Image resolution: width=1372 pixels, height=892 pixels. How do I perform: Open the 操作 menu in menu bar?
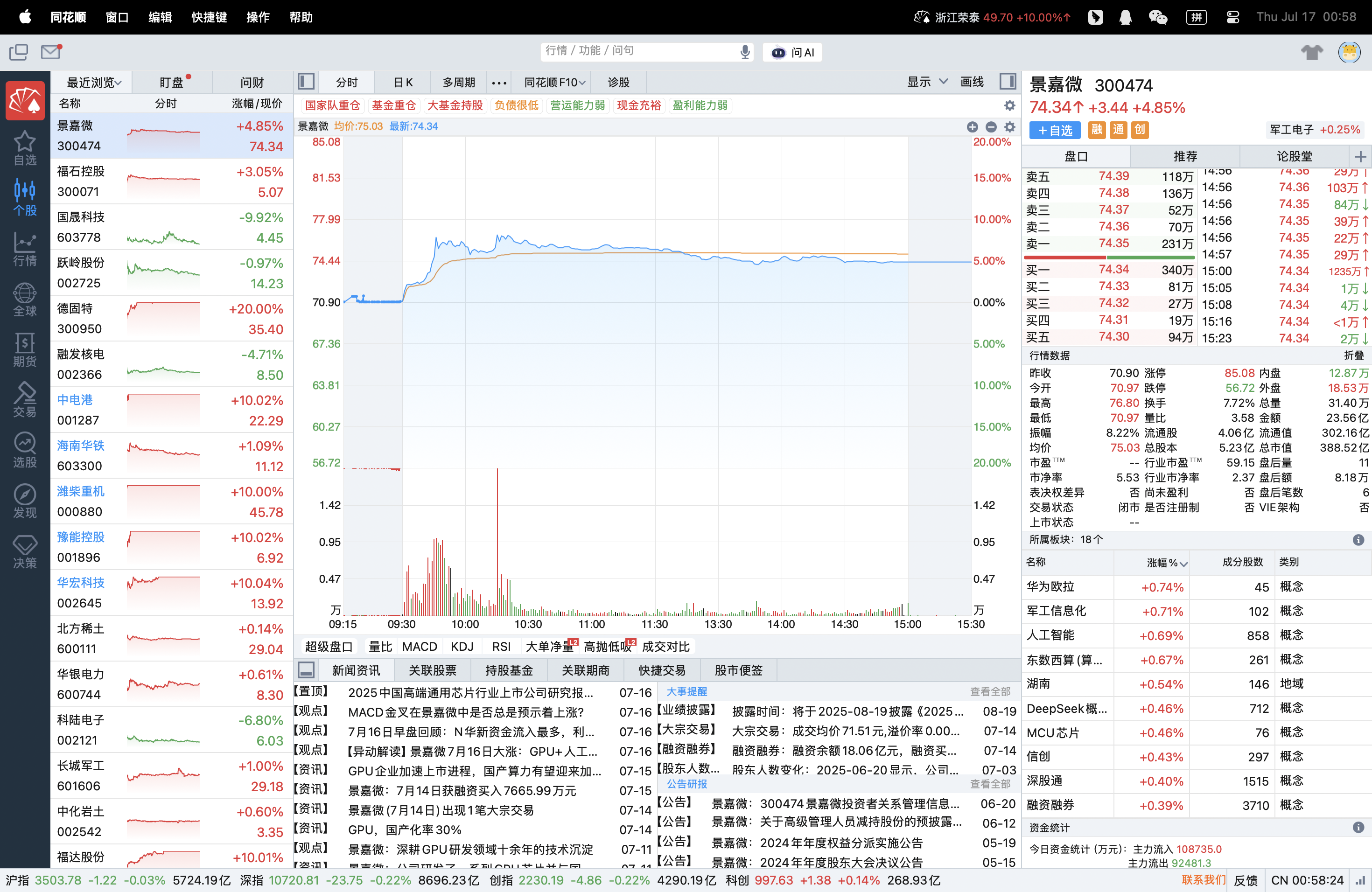(258, 17)
